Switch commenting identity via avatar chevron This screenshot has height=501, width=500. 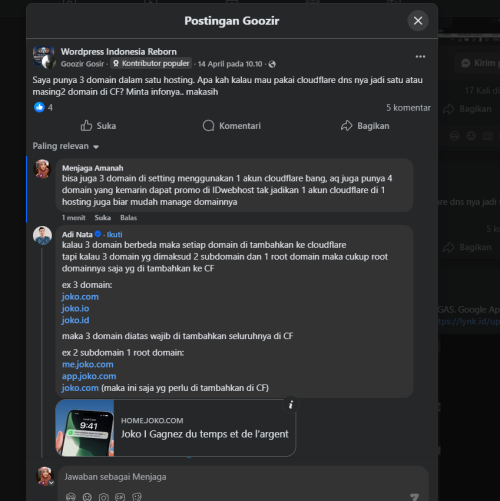coord(51,482)
